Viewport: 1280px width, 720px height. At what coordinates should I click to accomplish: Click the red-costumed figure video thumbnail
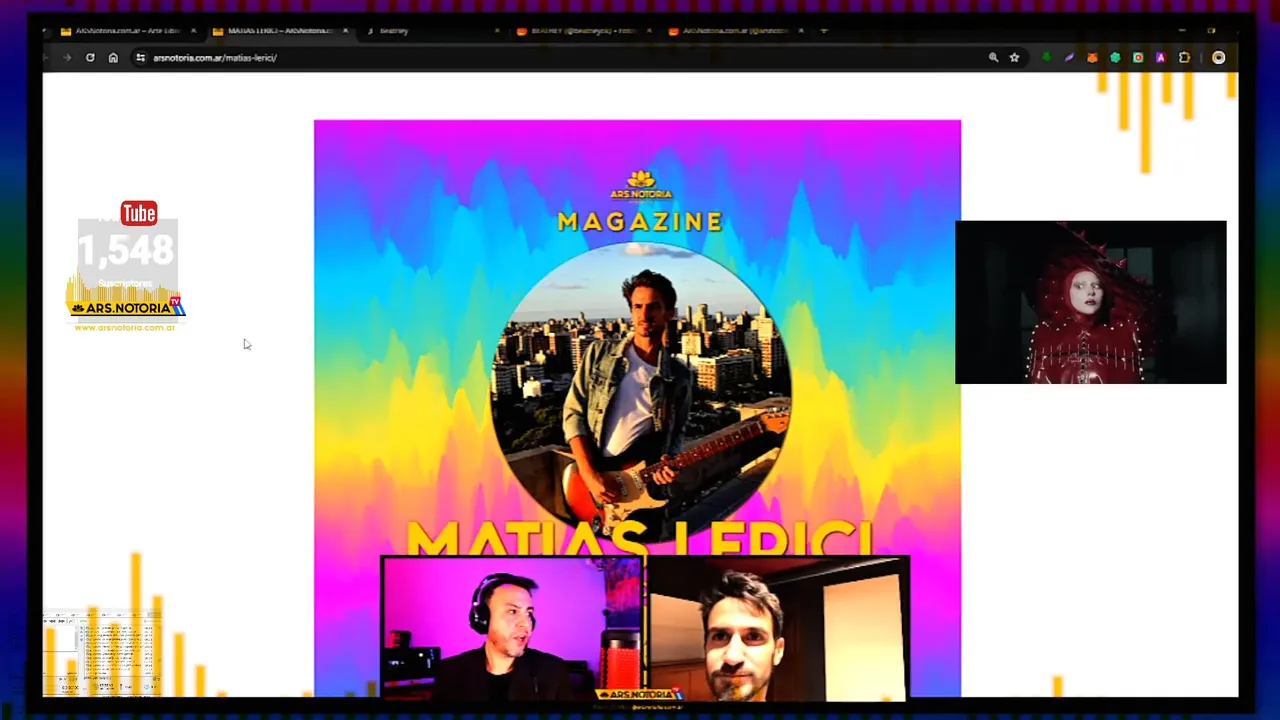[1090, 302]
